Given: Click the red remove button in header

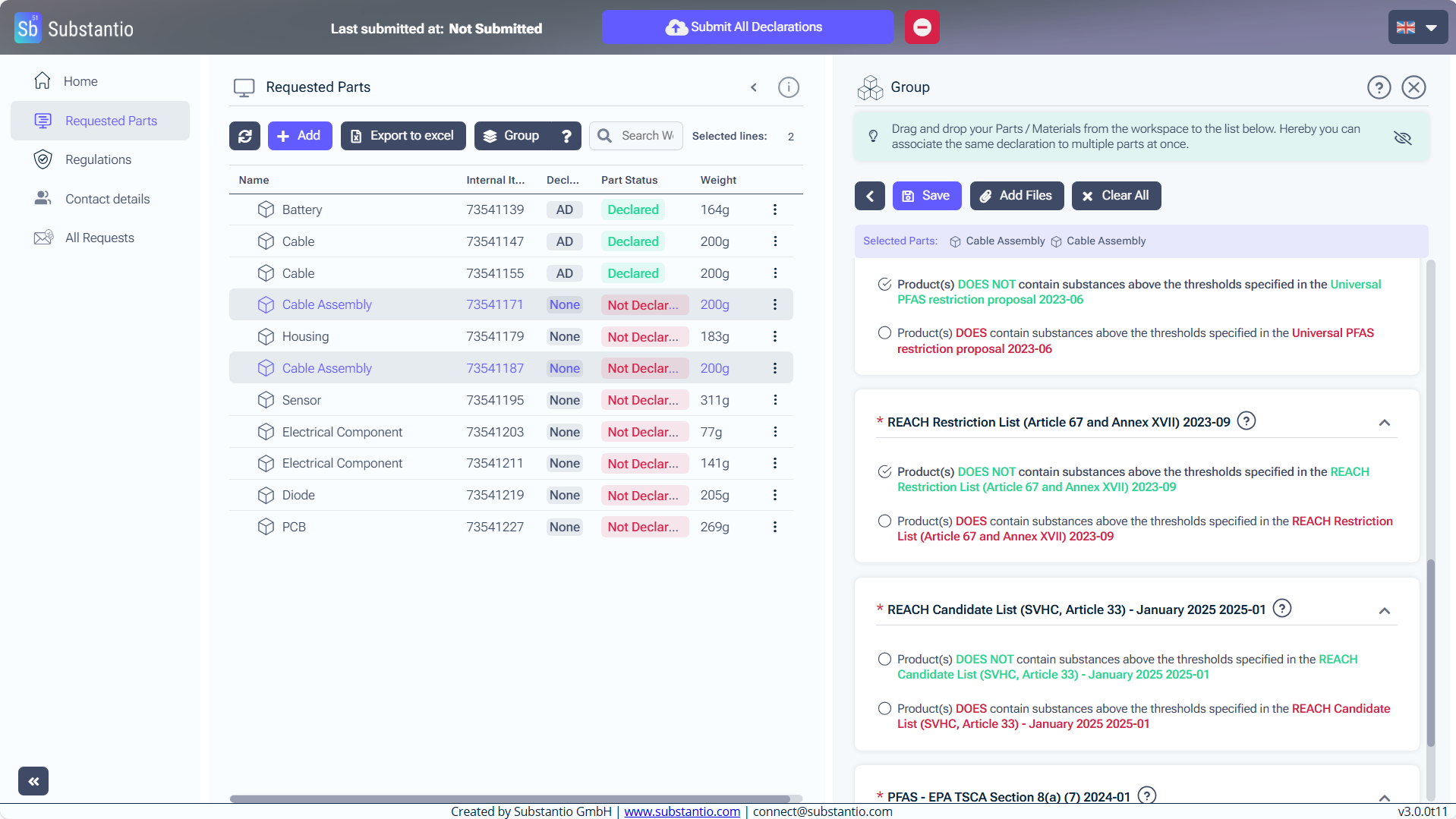Looking at the screenshot, I should (x=922, y=27).
